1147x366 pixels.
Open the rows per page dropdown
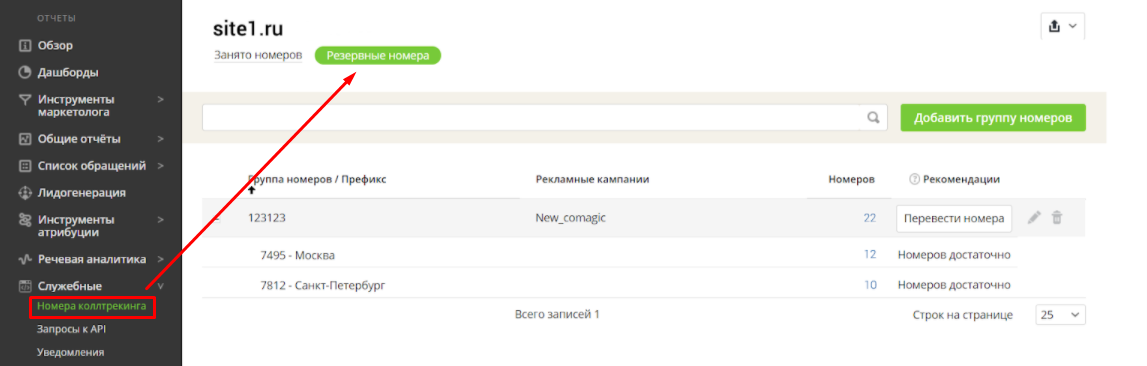tap(1060, 315)
